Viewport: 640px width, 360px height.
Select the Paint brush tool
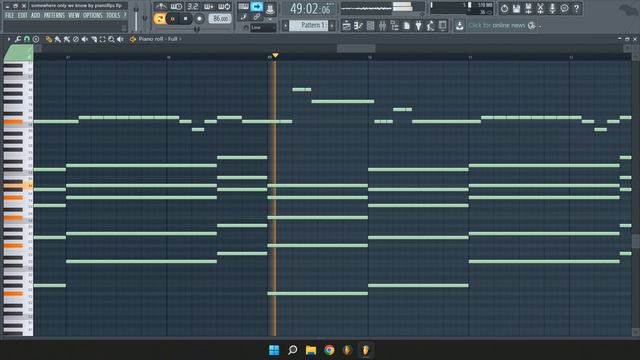(x=58, y=39)
